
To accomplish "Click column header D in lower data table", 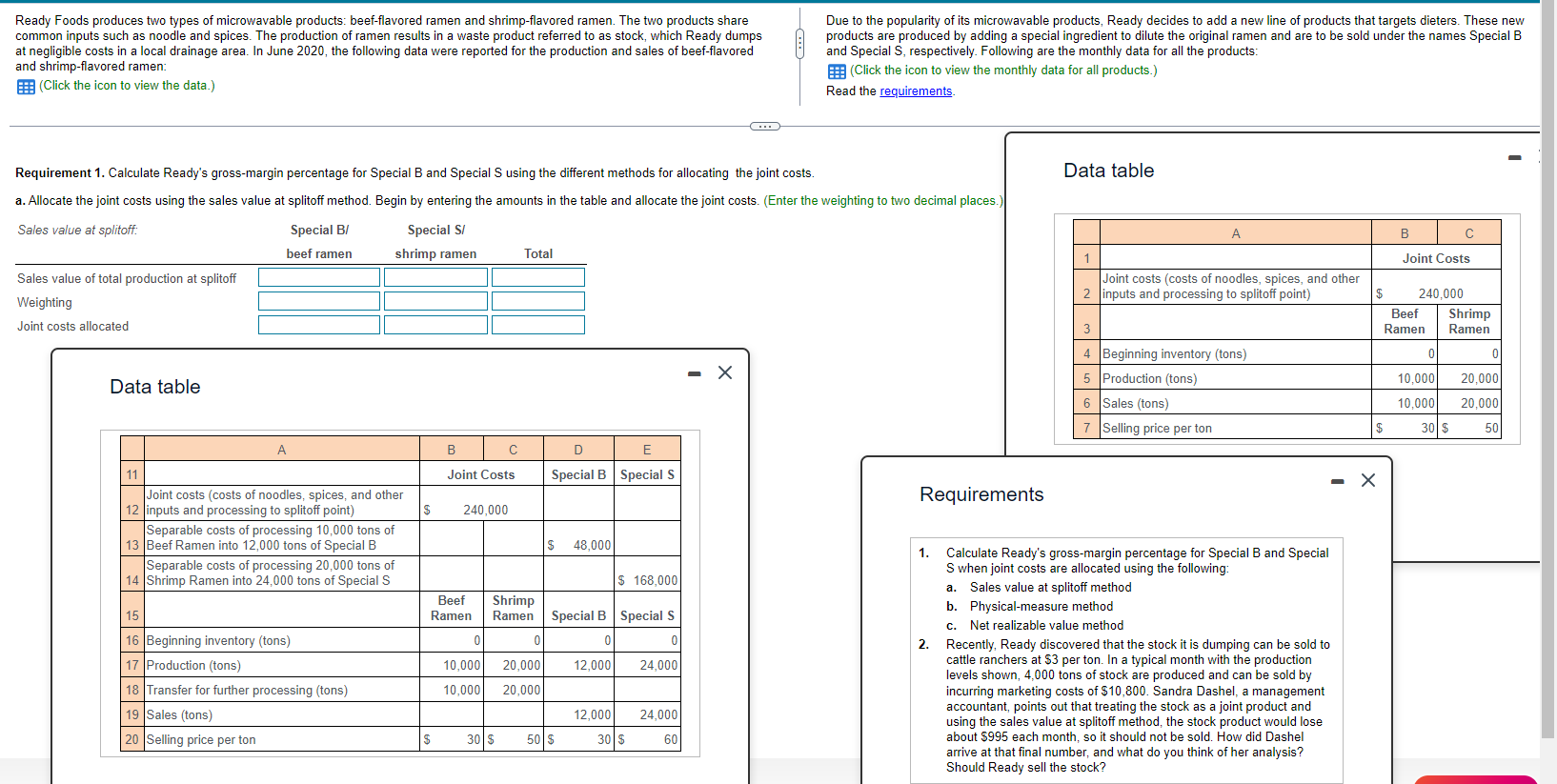I will pos(578,450).
